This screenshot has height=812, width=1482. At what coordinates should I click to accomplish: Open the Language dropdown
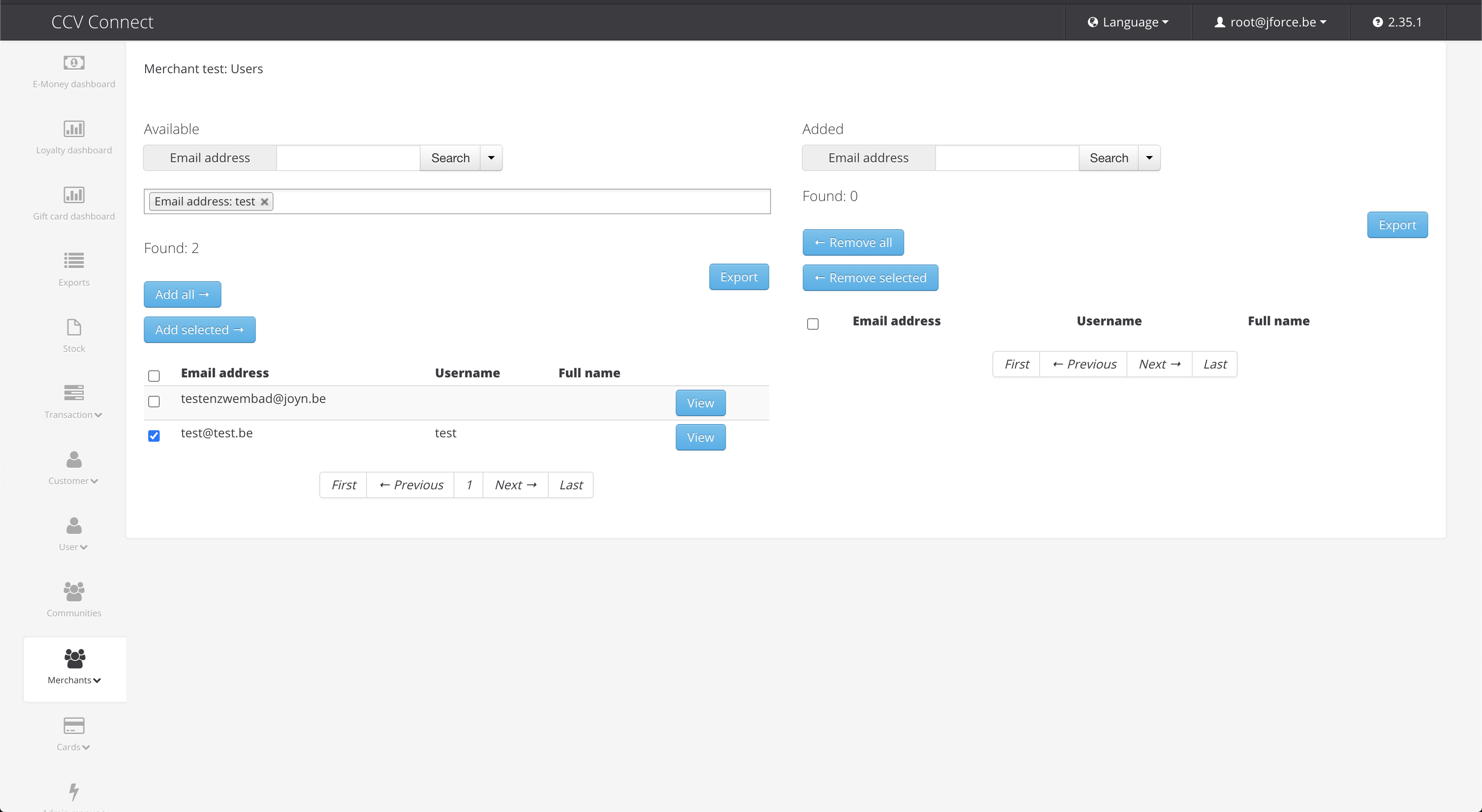(x=1128, y=22)
